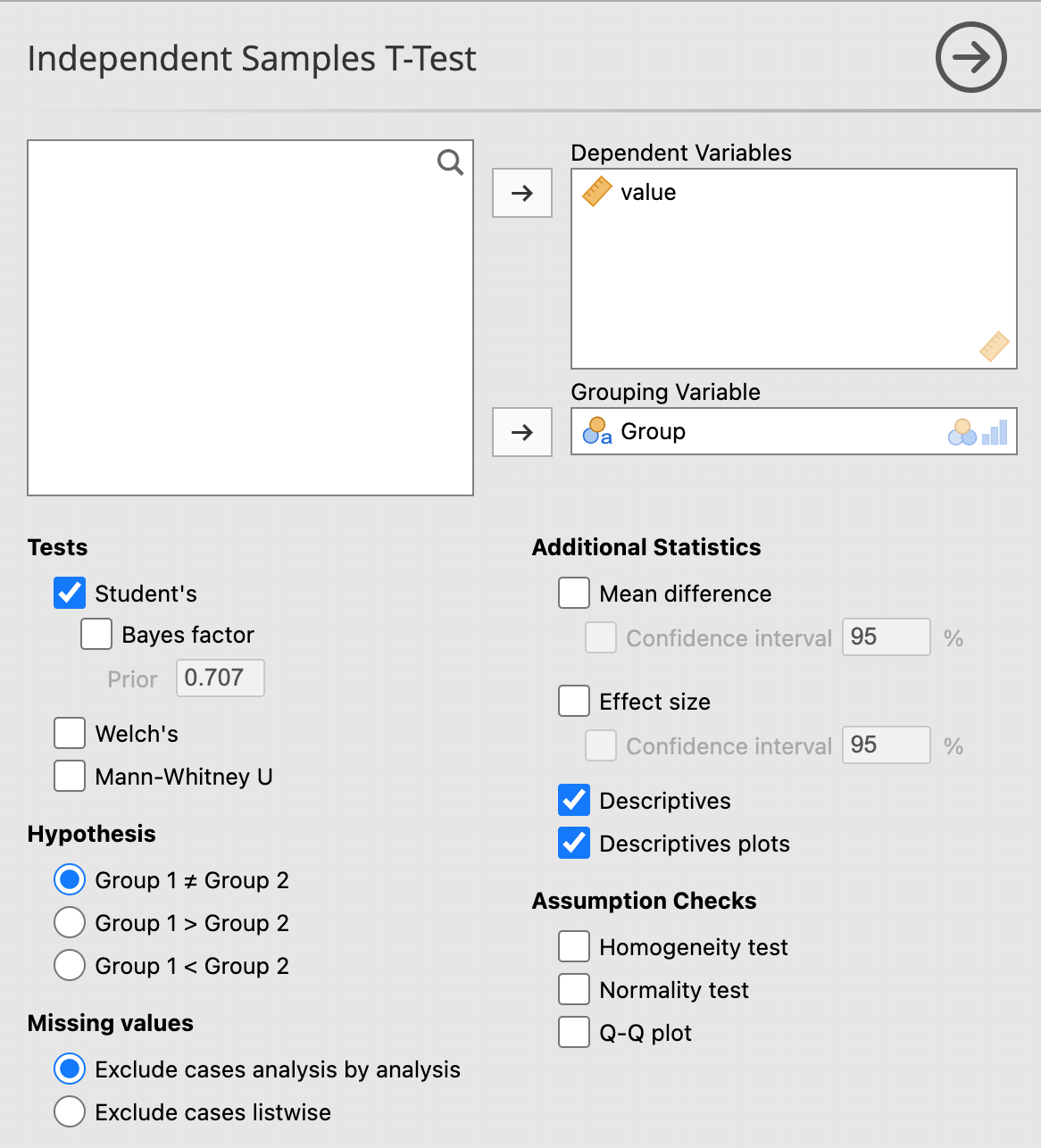Select the Group 1 > Group 2 hypothesis
Image resolution: width=1041 pixels, height=1148 pixels.
coord(69,922)
